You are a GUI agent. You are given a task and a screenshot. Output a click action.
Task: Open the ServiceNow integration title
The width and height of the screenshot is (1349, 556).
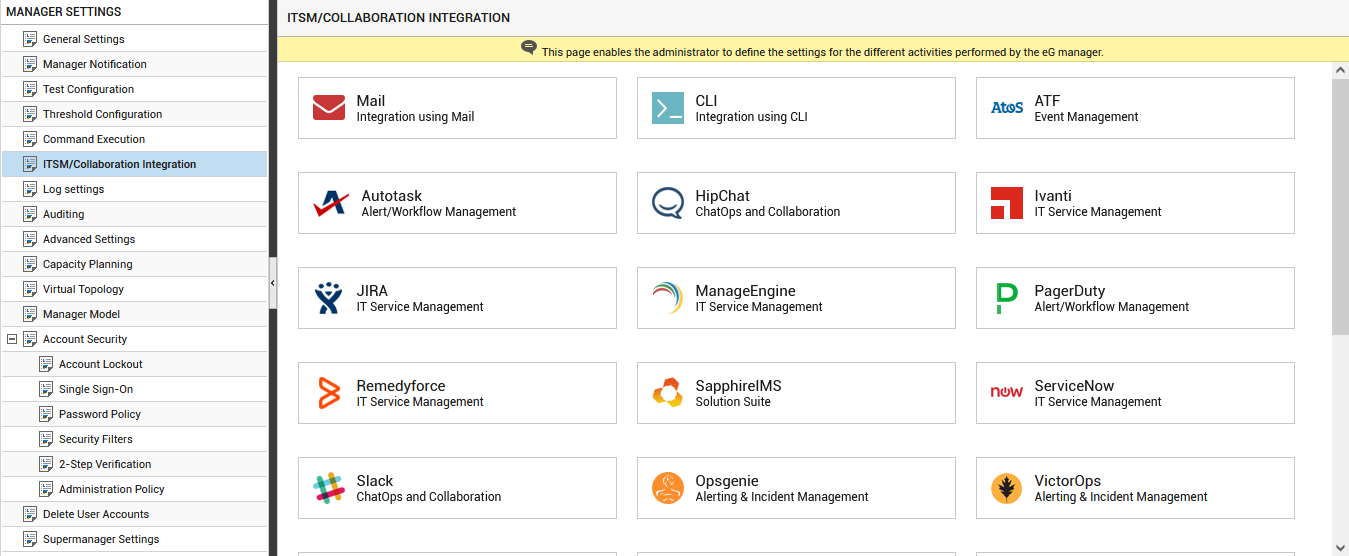coord(1075,386)
